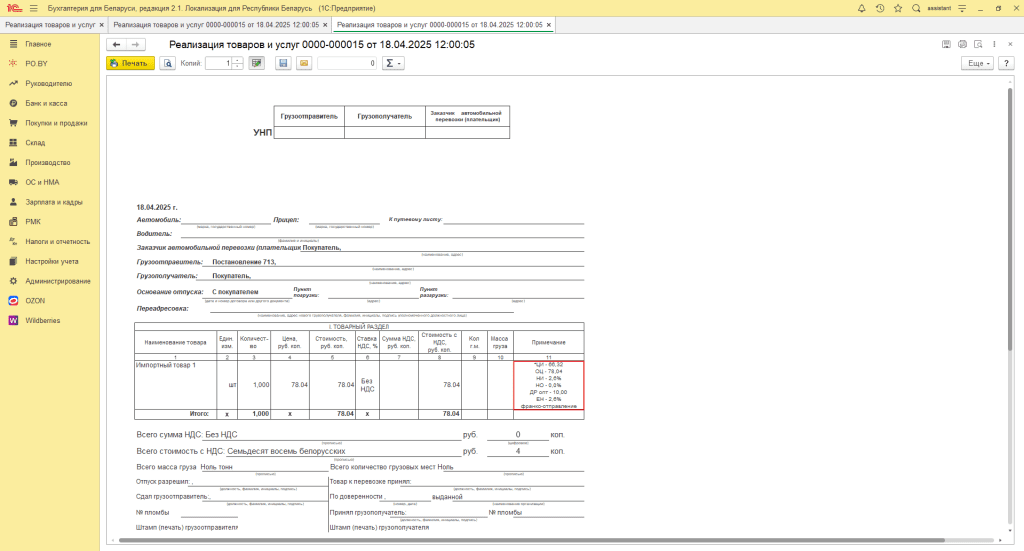Image resolution: width=1024 pixels, height=551 pixels.
Task: Open history clock icon
Action: coord(880,8)
